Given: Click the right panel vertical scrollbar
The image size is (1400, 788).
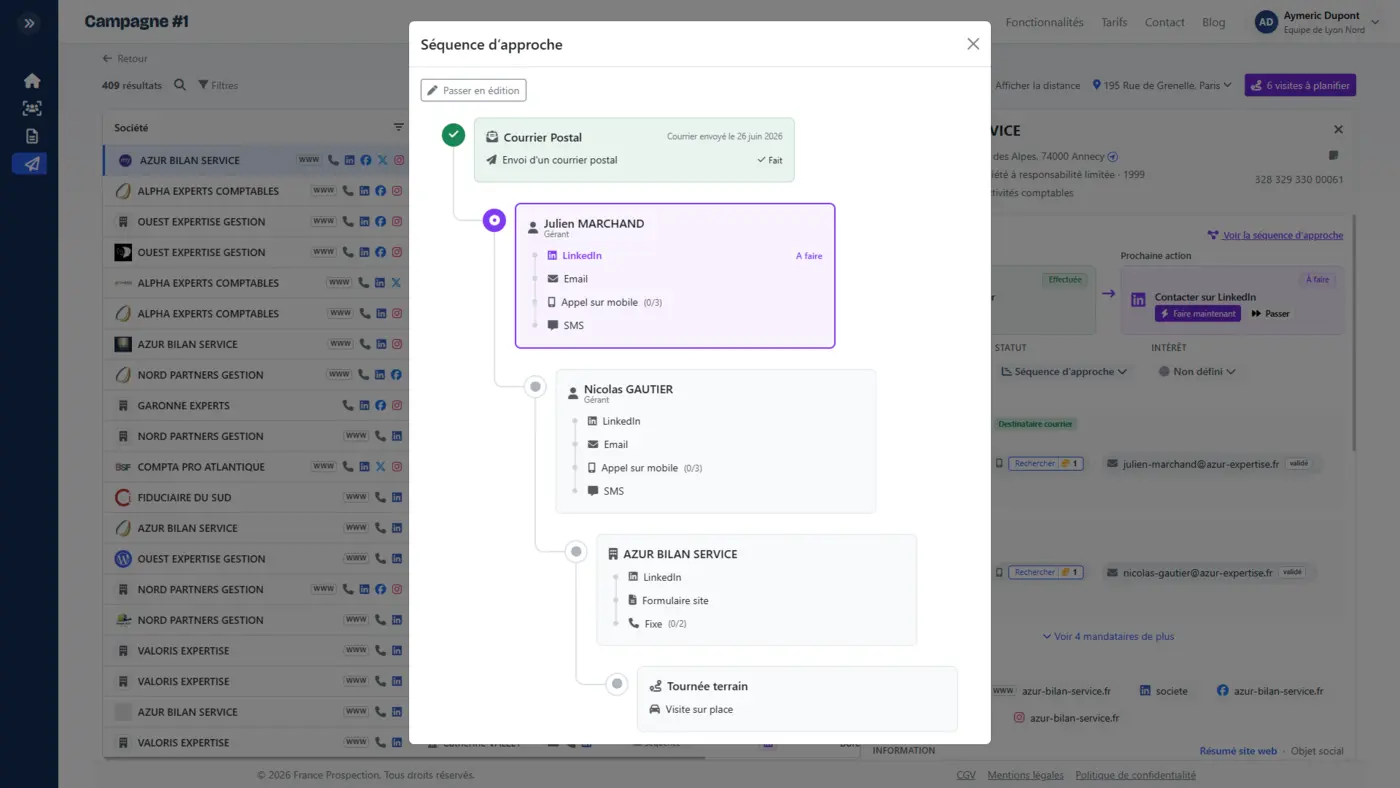Looking at the screenshot, I should (x=1354, y=330).
